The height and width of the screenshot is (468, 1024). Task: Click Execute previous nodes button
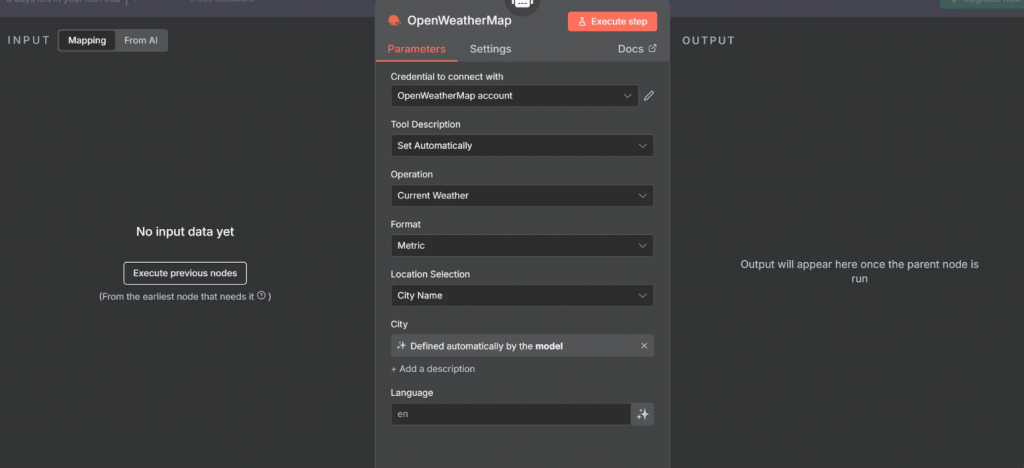[185, 273]
